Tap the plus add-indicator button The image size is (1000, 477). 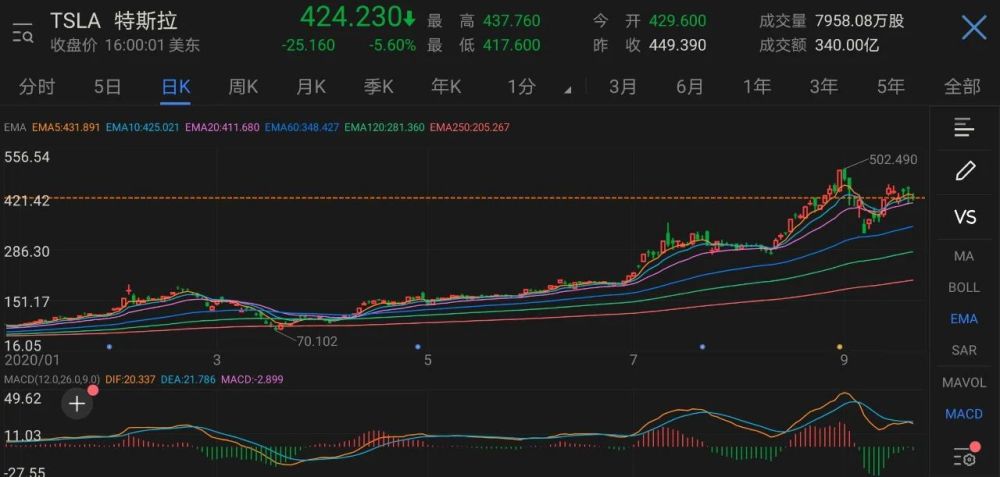77,403
